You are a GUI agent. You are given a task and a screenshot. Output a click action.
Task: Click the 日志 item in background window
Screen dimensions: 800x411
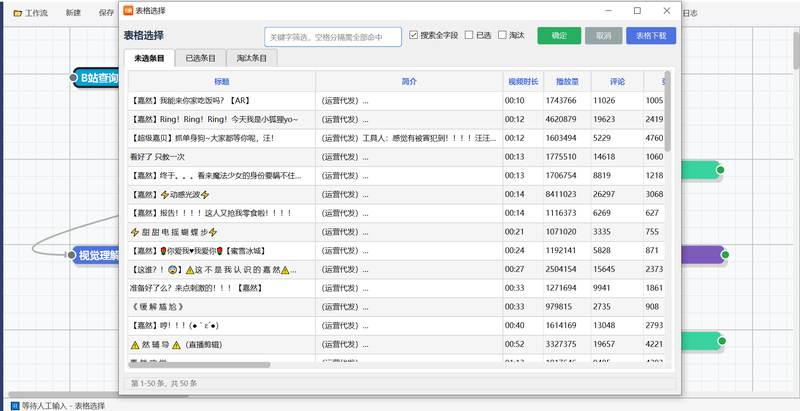690,13
